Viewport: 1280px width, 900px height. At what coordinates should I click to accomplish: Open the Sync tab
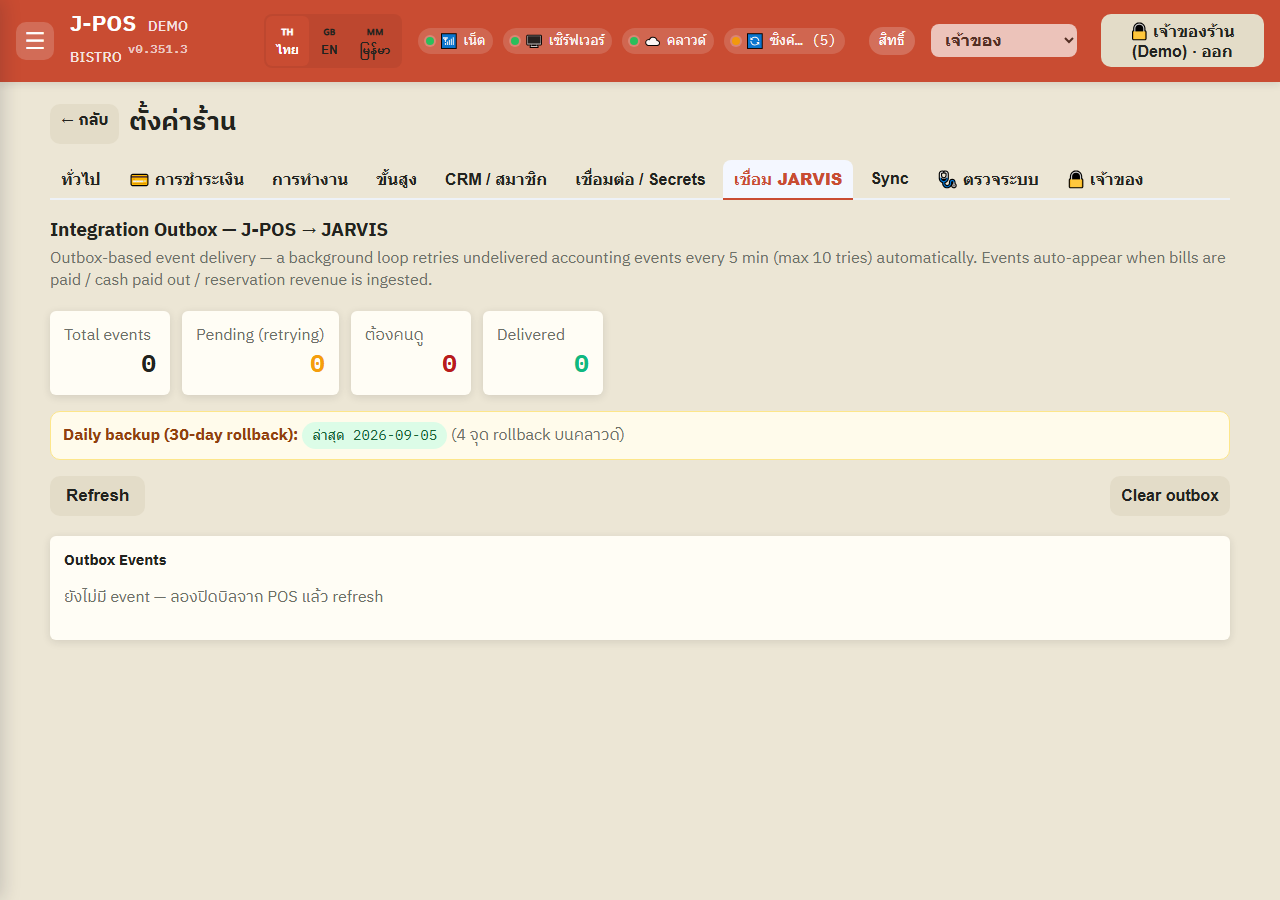(x=890, y=179)
